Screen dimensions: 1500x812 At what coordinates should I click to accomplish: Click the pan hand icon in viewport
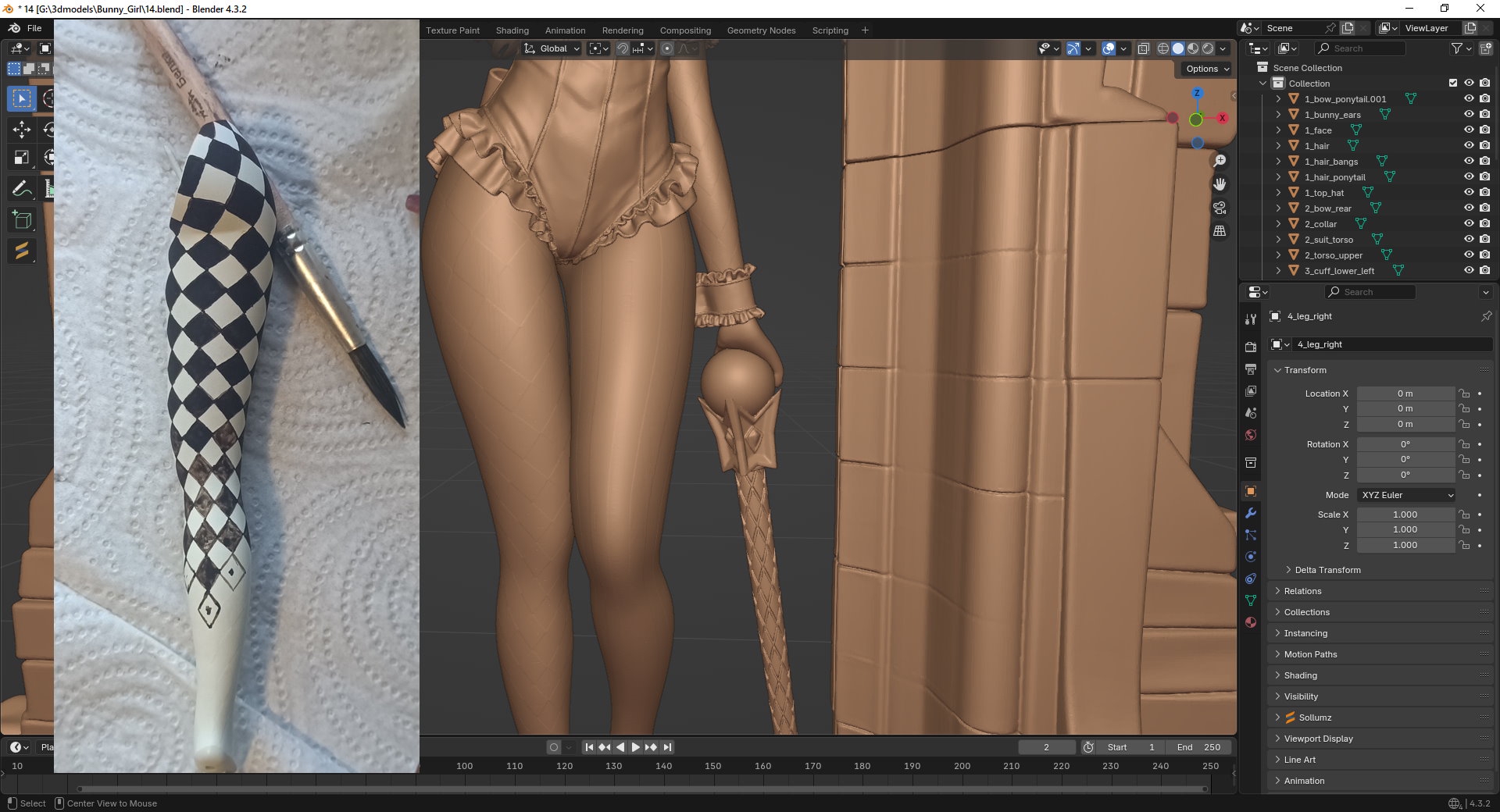tap(1220, 184)
